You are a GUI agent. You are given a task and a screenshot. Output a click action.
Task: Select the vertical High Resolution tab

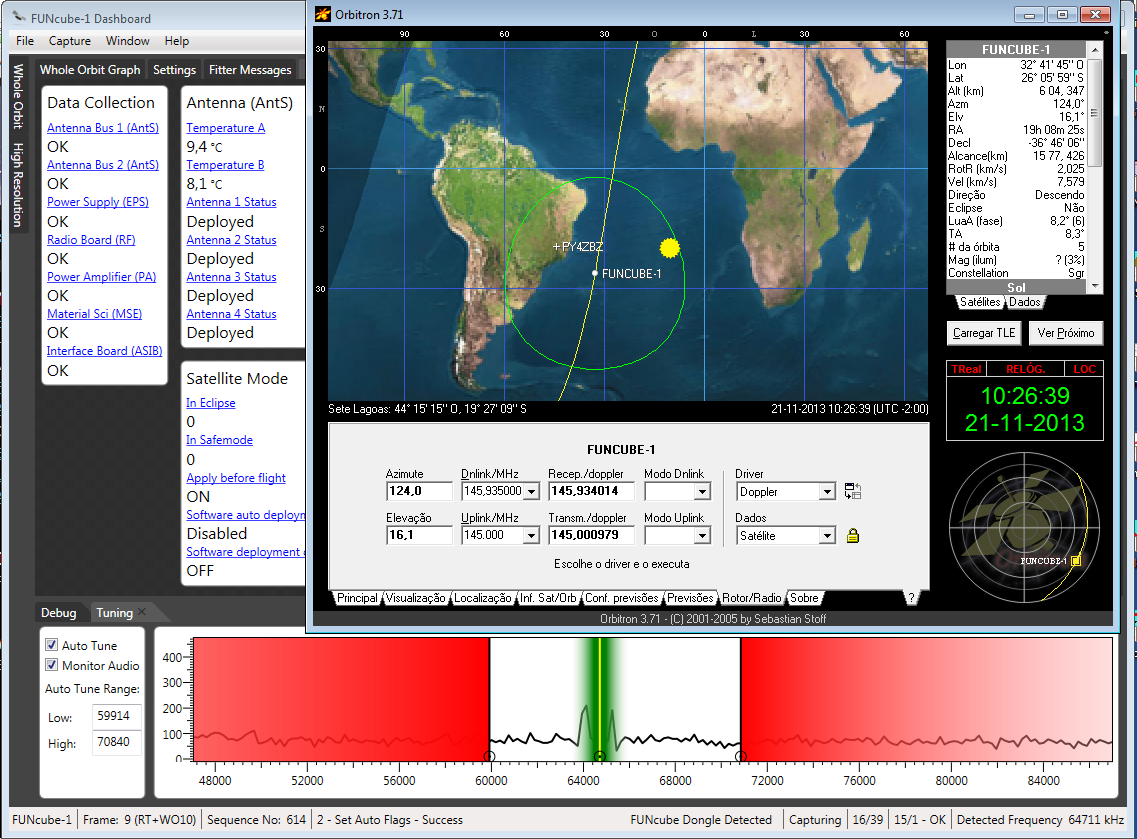click(18, 184)
